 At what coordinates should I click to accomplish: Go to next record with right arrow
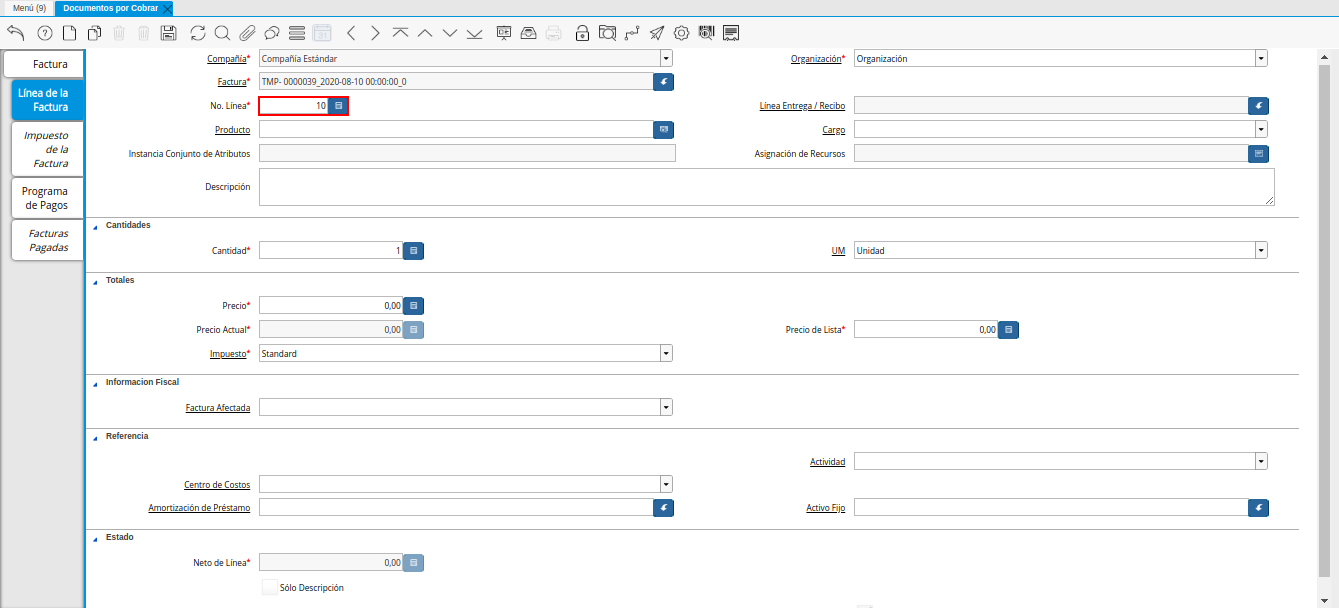point(375,33)
